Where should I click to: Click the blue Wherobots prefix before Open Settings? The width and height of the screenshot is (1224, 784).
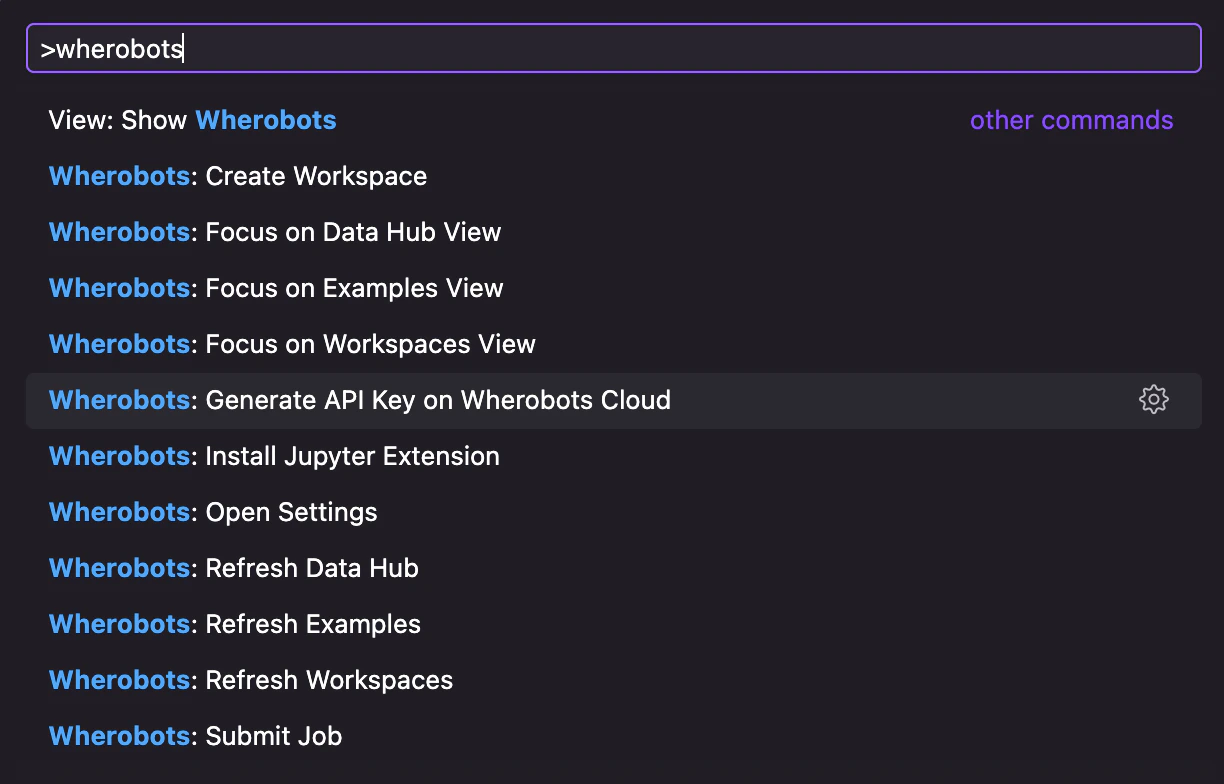(119, 513)
